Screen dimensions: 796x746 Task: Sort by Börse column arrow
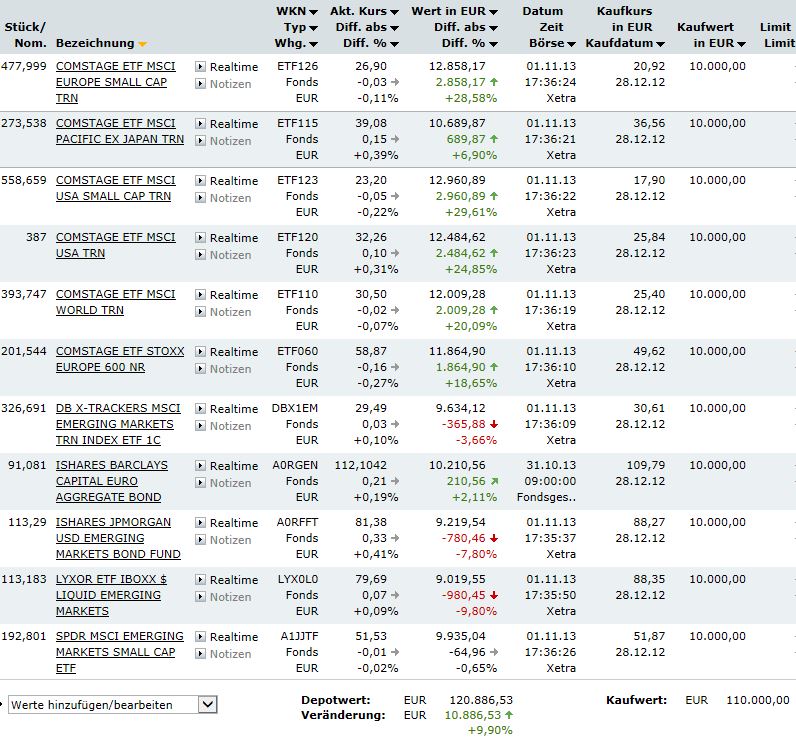pyautogui.click(x=571, y=45)
